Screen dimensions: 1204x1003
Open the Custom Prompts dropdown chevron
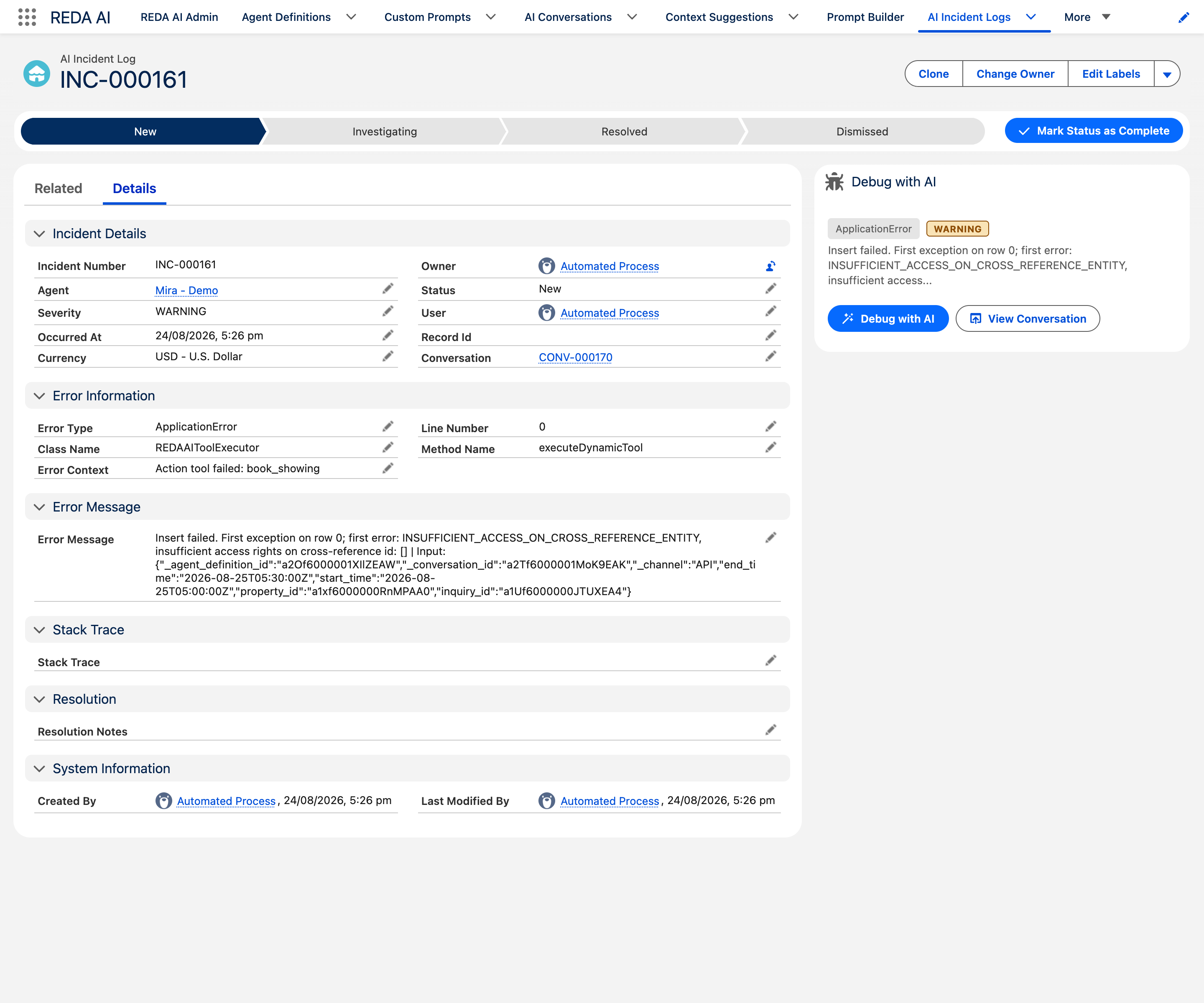491,17
